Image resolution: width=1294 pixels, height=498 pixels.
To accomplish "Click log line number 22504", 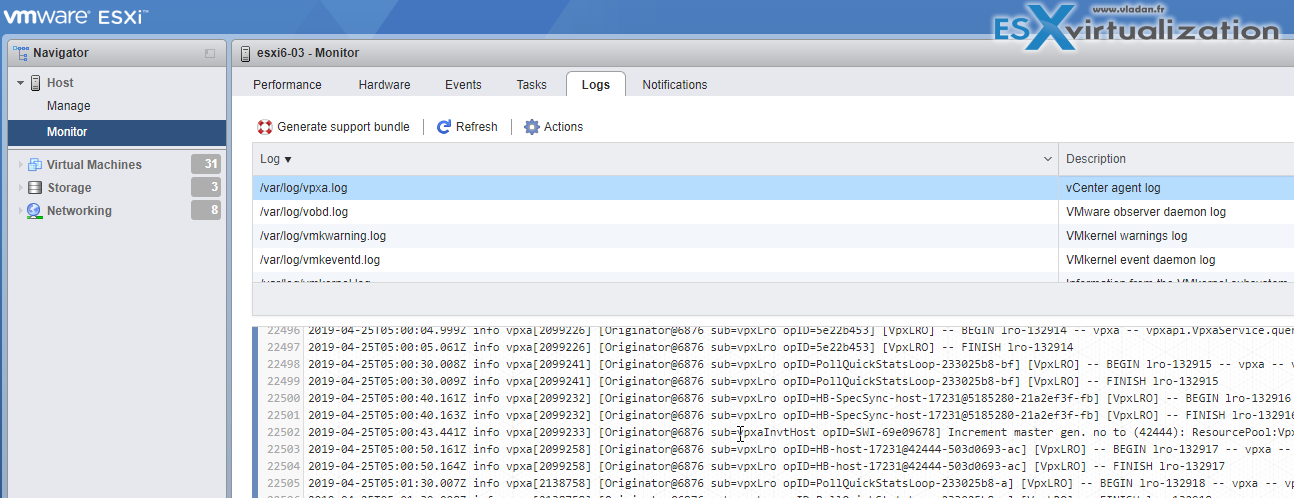I will pos(283,467).
